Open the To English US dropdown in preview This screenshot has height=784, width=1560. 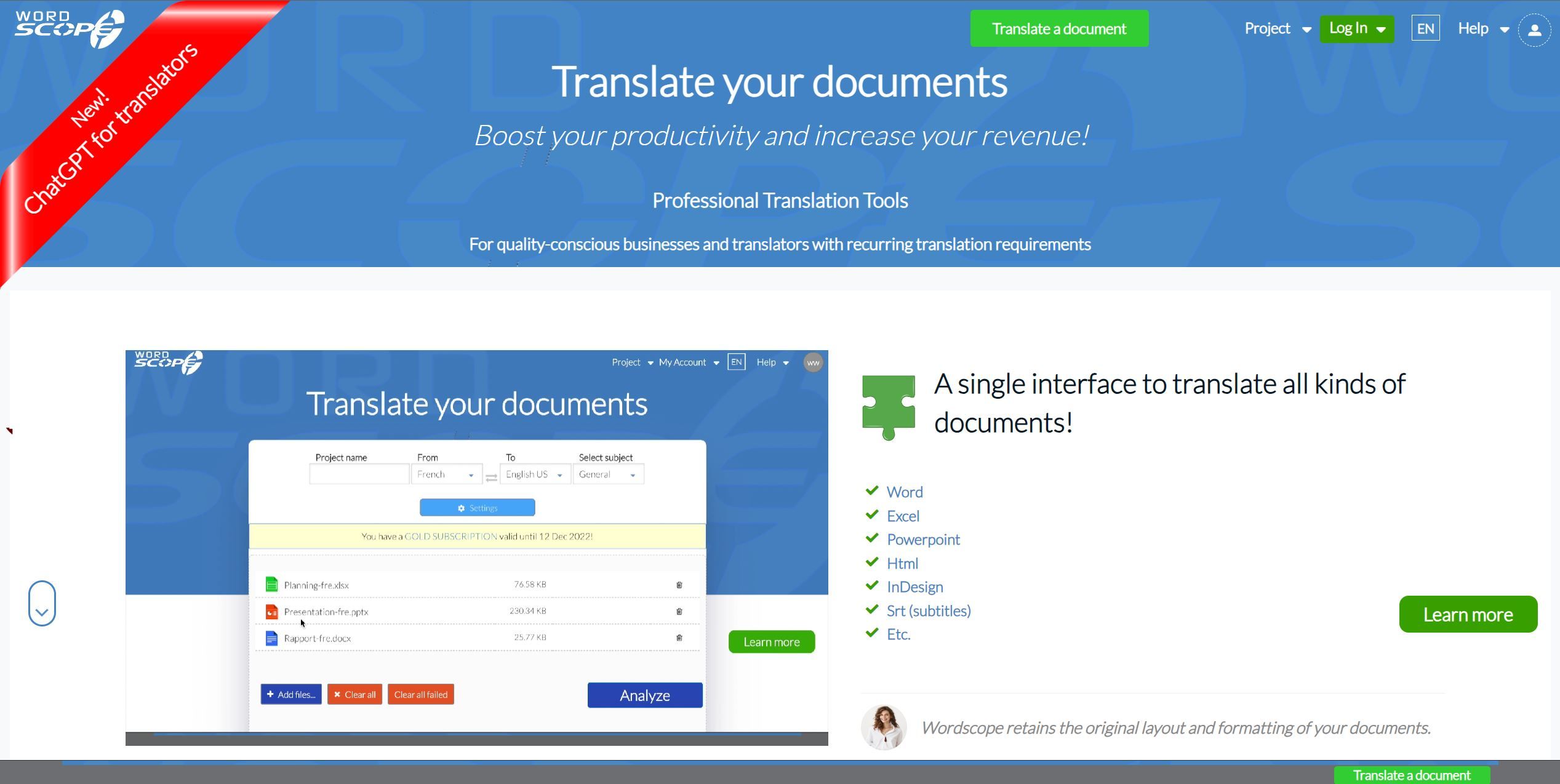tap(535, 474)
